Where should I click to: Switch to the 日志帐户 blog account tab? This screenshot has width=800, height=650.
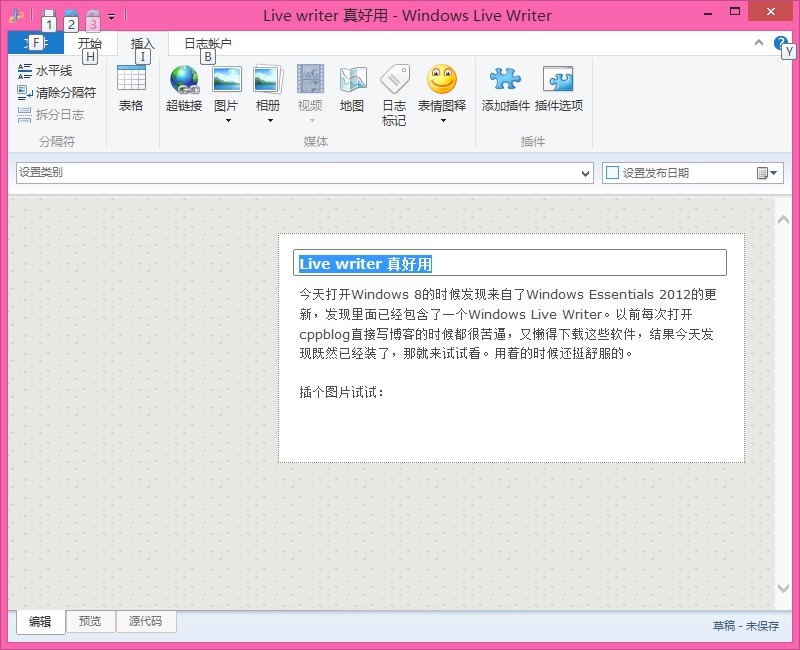coord(208,43)
